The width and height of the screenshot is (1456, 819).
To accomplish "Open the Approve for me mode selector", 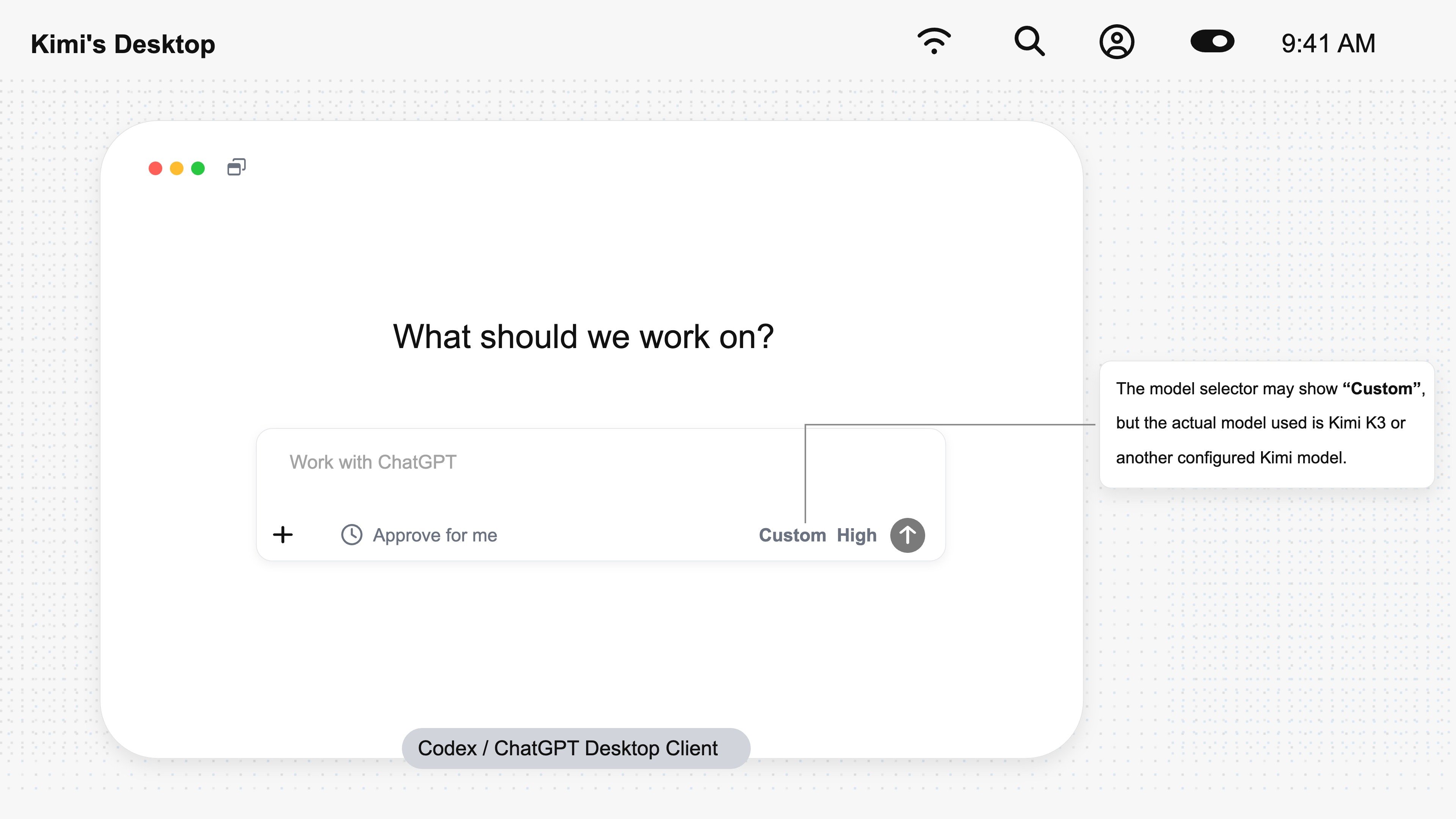I will tap(419, 535).
